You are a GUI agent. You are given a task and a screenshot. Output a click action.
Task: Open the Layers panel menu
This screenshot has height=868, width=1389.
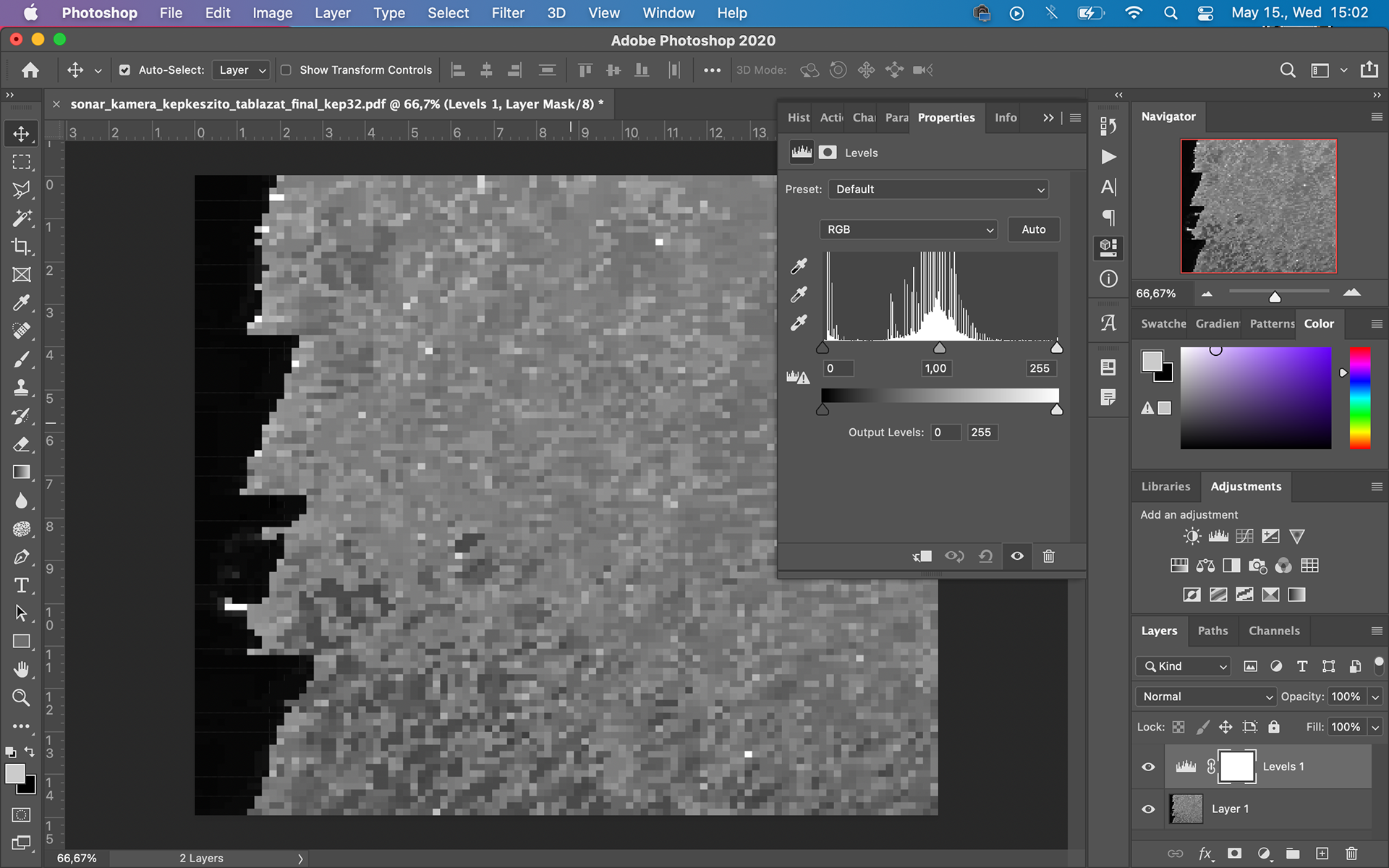pyautogui.click(x=1377, y=631)
